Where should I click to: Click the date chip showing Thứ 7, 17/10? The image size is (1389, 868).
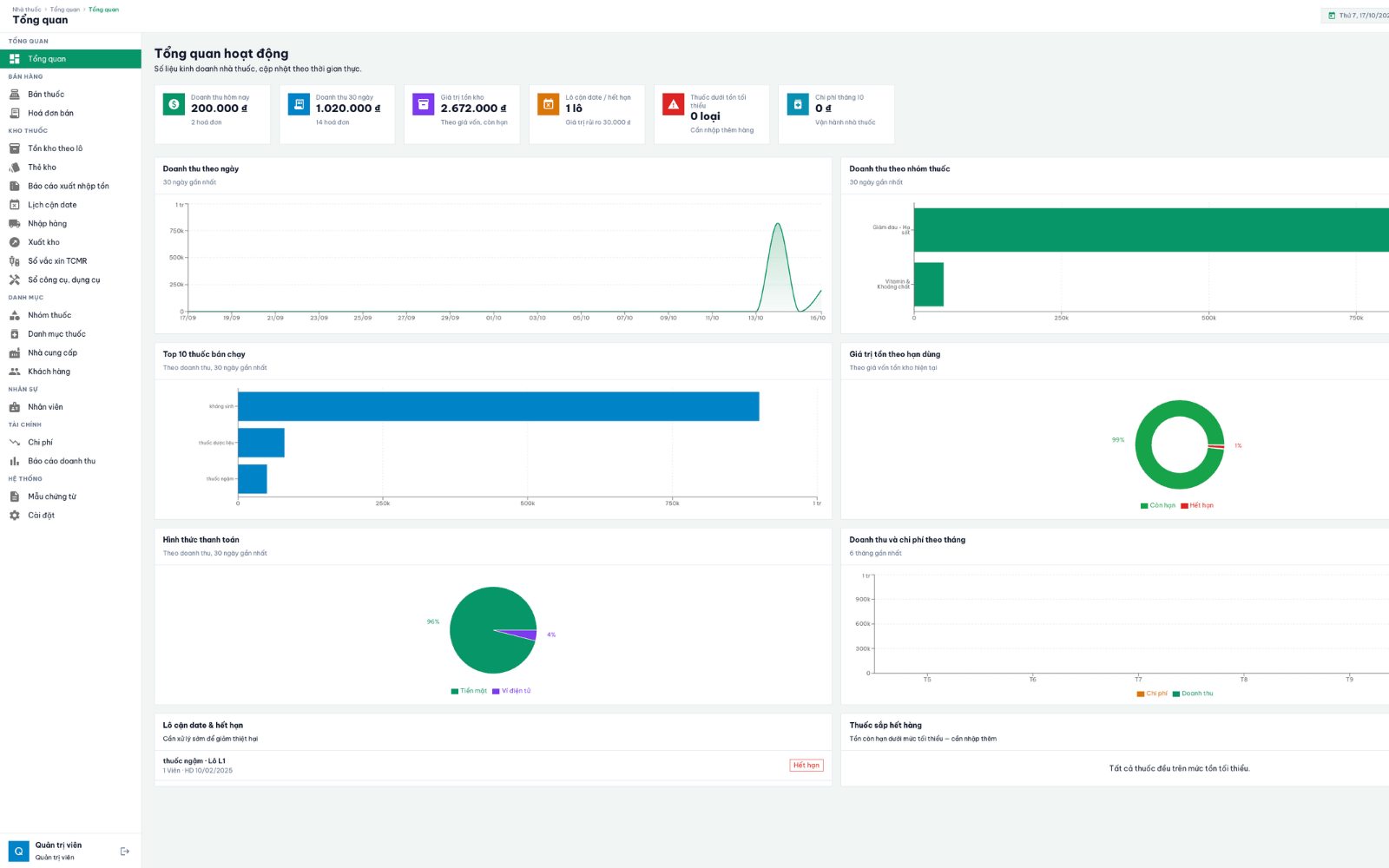(1355, 16)
